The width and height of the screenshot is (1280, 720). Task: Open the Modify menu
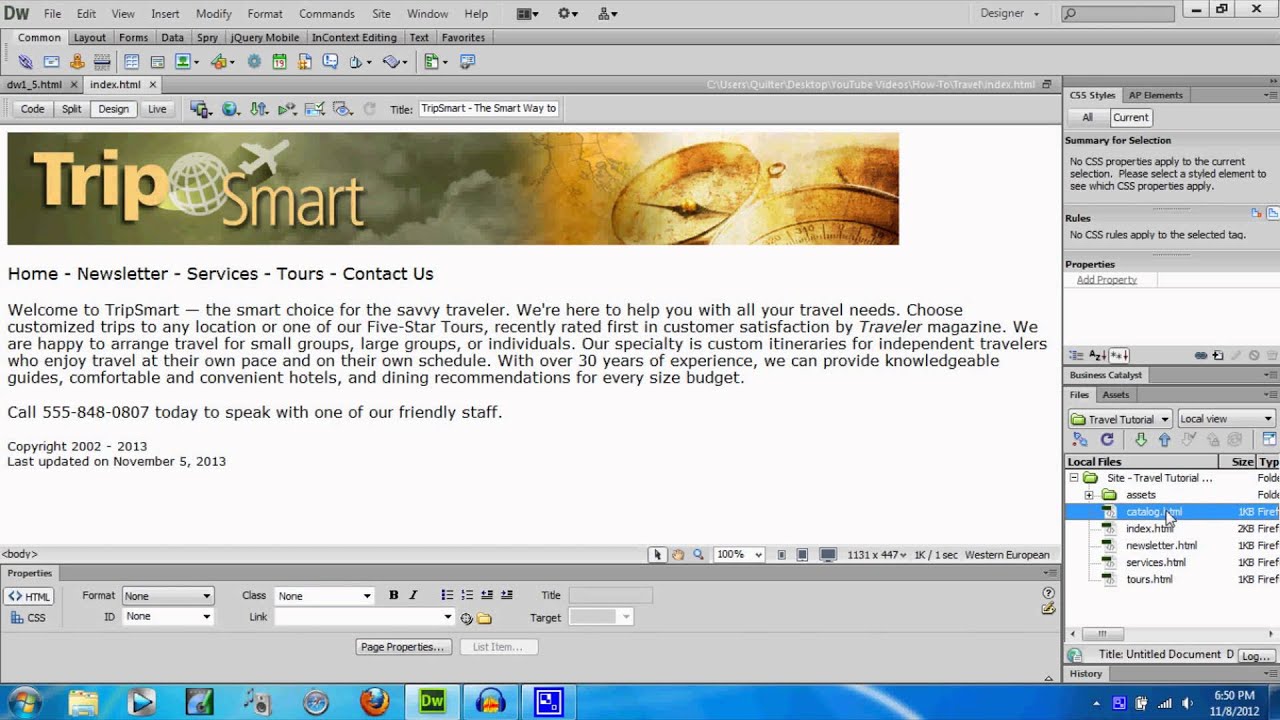point(214,14)
